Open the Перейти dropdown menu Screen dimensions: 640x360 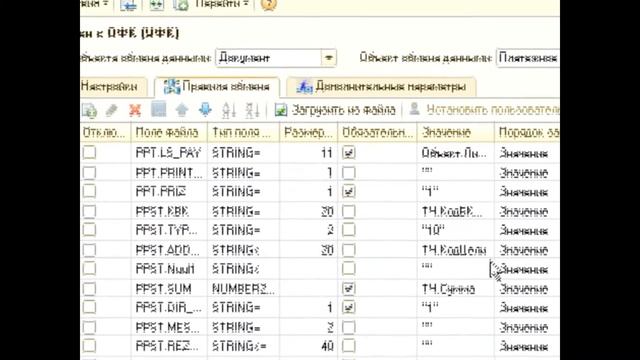[222, 4]
